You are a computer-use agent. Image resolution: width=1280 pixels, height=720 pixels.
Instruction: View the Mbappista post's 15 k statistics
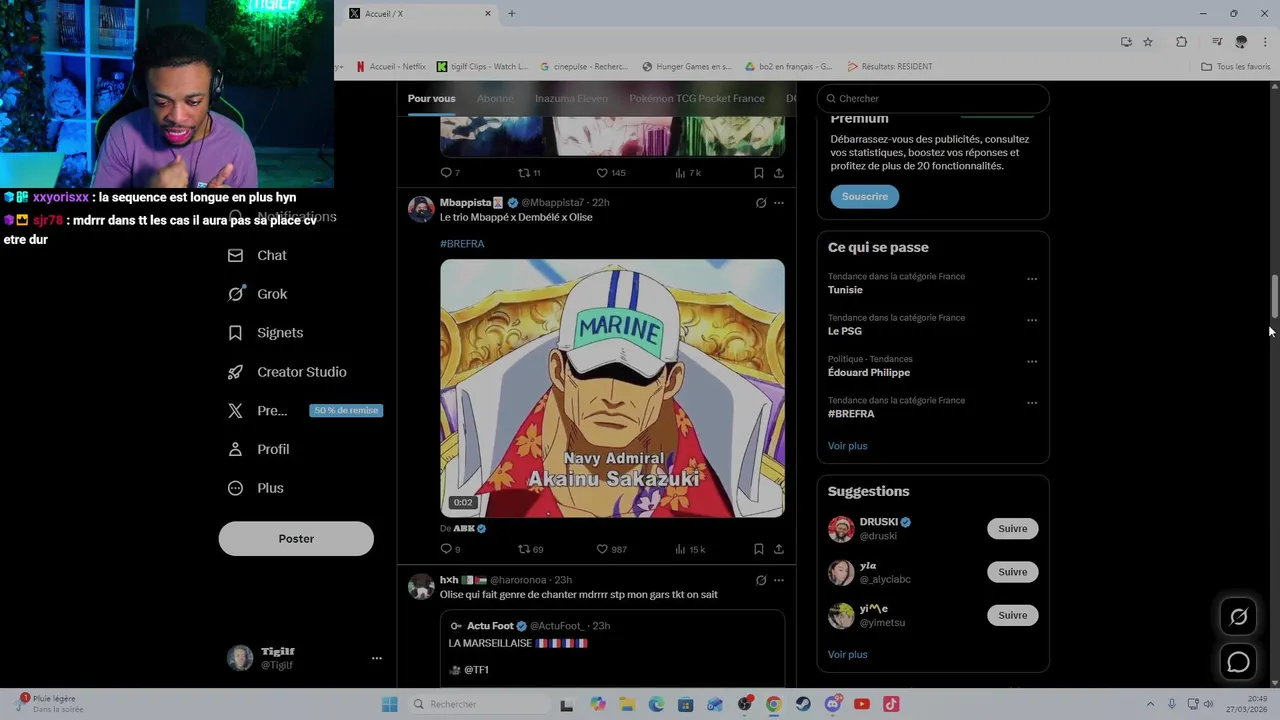[690, 549]
